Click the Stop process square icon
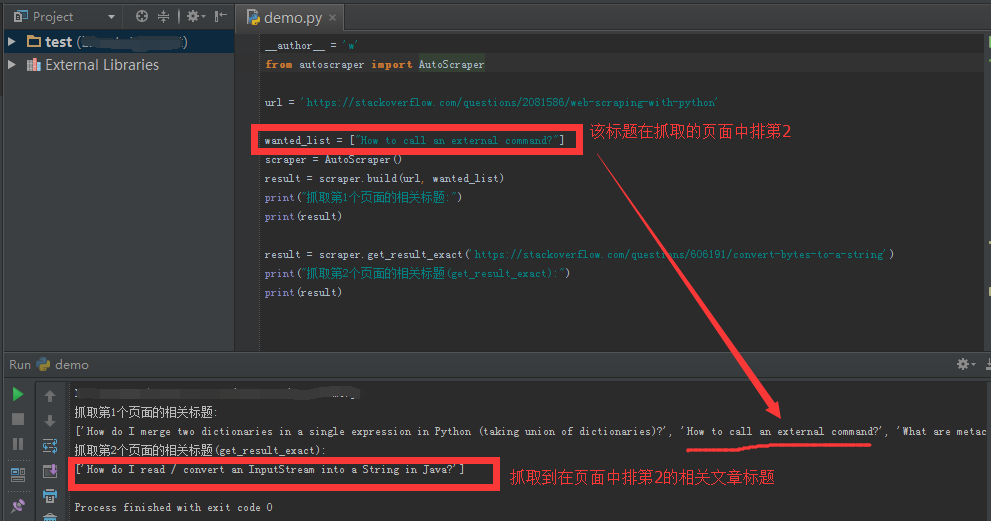The height and width of the screenshot is (521, 991). [18, 419]
